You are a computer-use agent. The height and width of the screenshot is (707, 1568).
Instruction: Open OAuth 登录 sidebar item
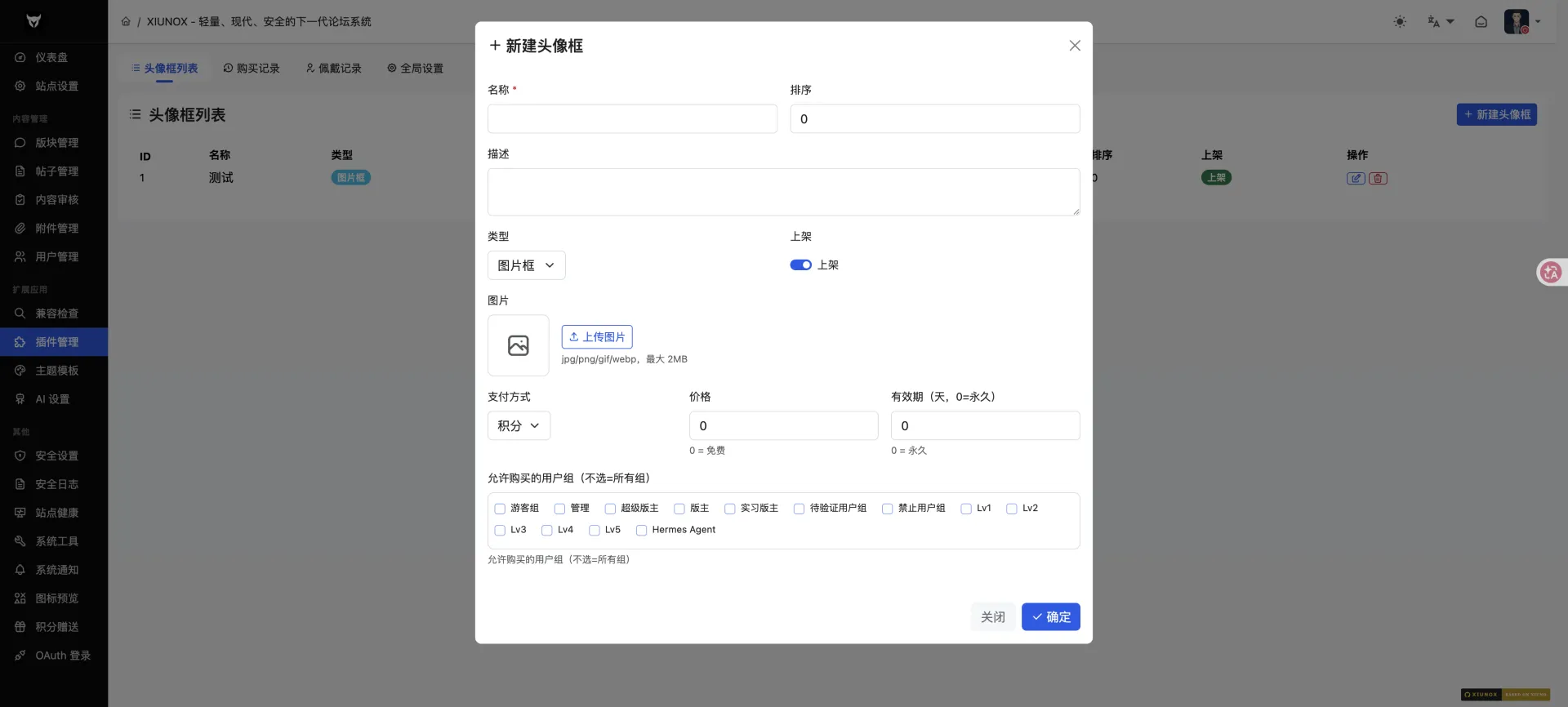click(54, 656)
